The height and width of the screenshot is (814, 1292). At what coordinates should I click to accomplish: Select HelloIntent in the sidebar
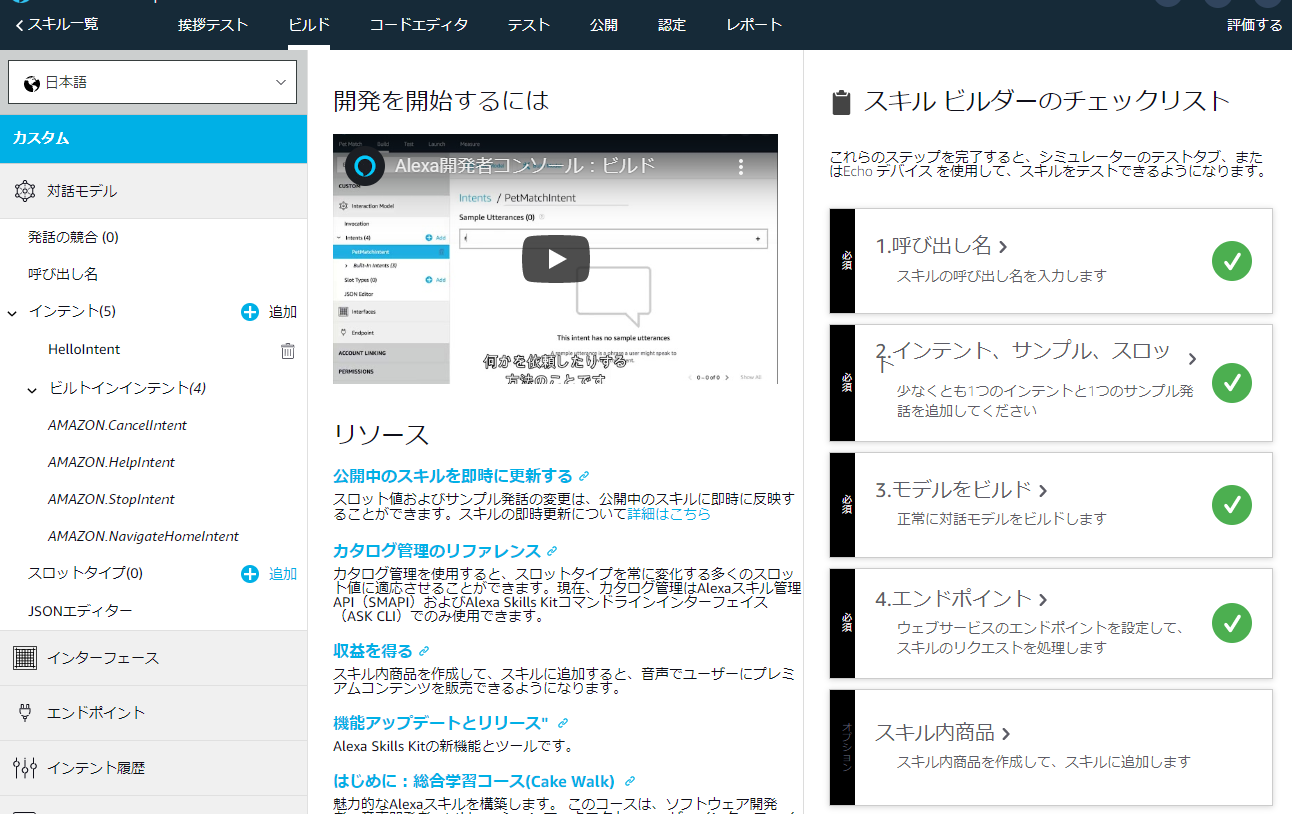[x=84, y=350]
